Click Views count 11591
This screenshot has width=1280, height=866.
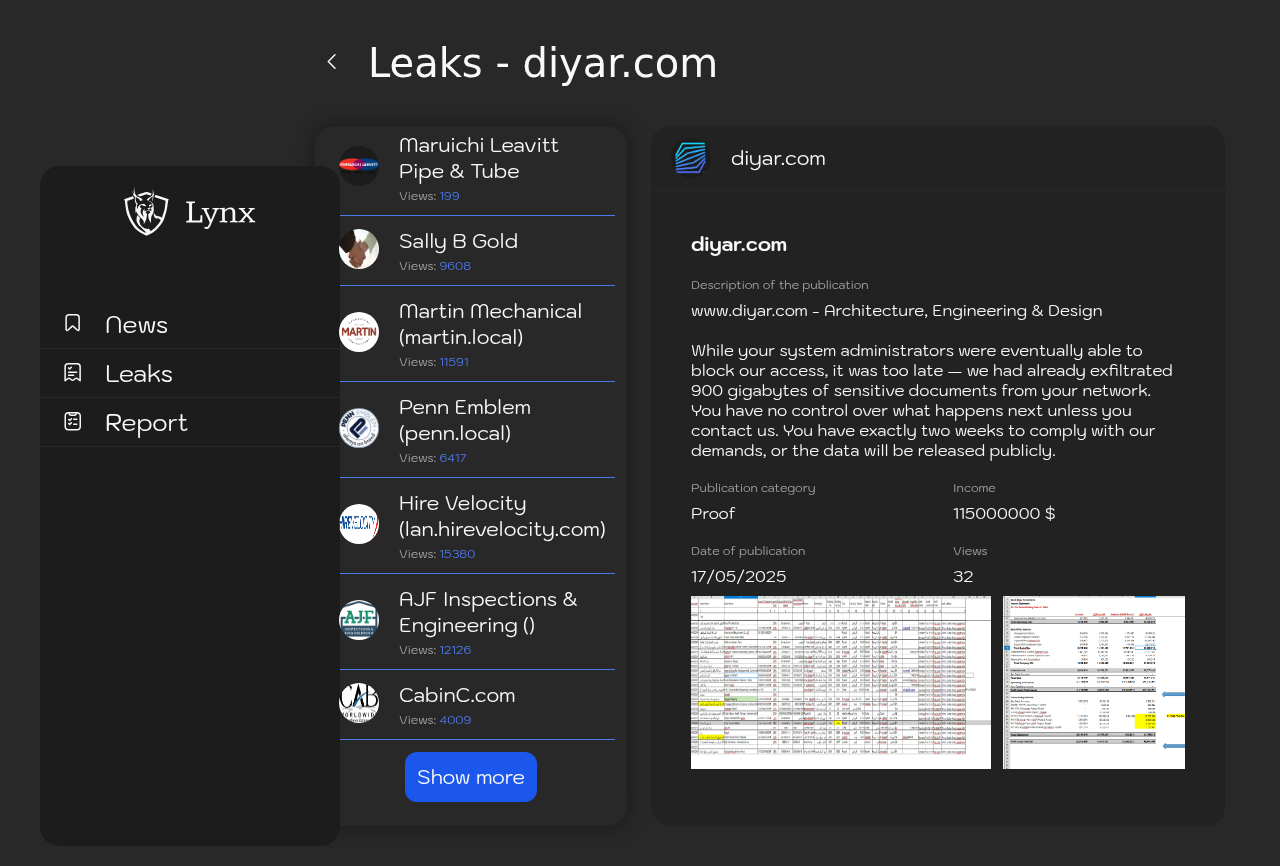click(454, 362)
